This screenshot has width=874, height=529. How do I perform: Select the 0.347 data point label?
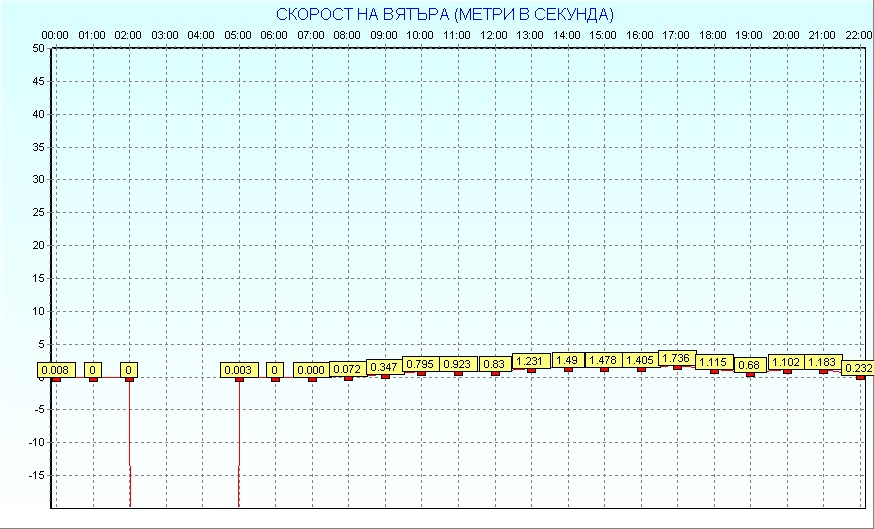(385, 367)
